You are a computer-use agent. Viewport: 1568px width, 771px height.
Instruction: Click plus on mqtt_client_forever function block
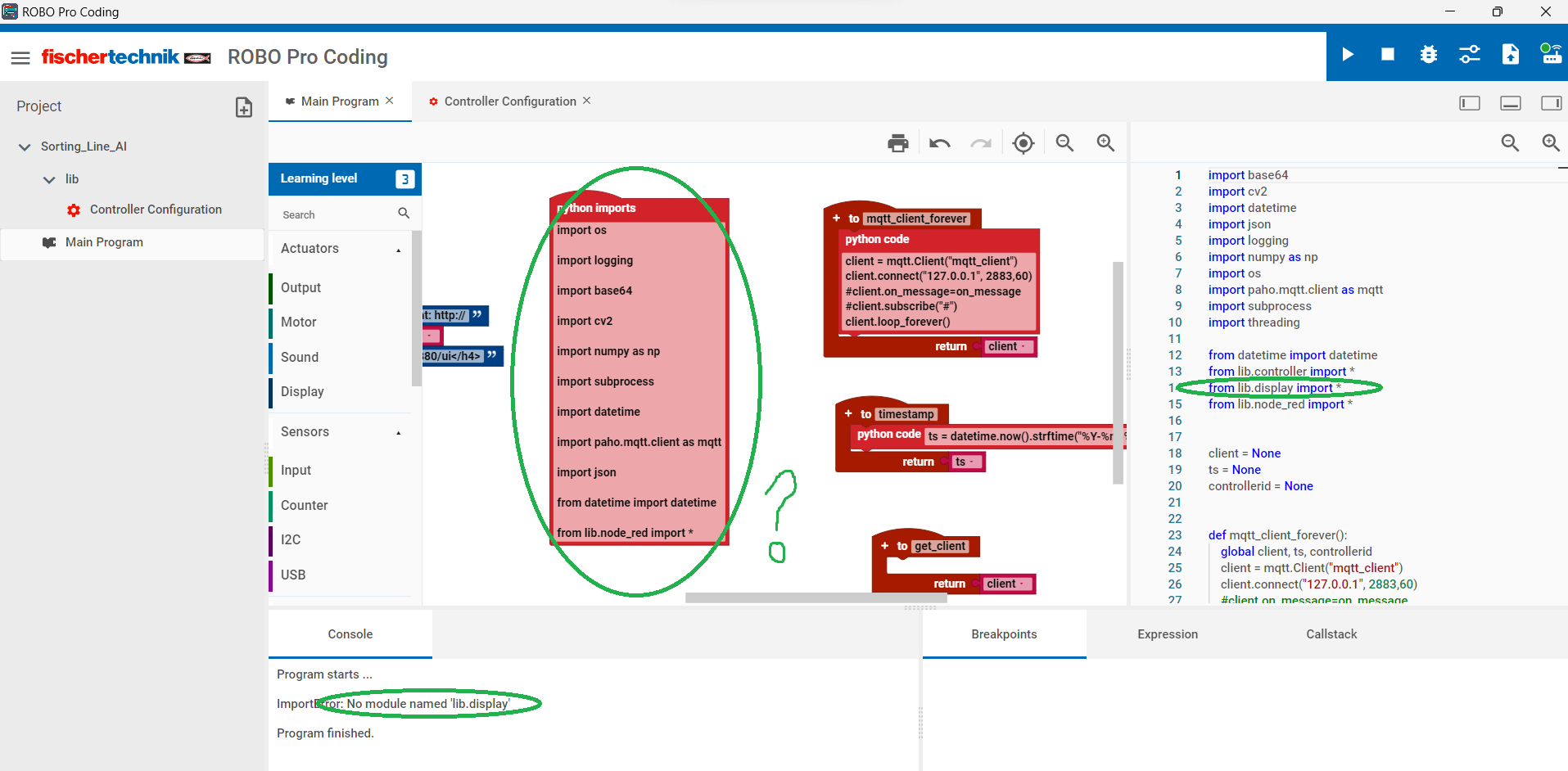[x=836, y=218]
